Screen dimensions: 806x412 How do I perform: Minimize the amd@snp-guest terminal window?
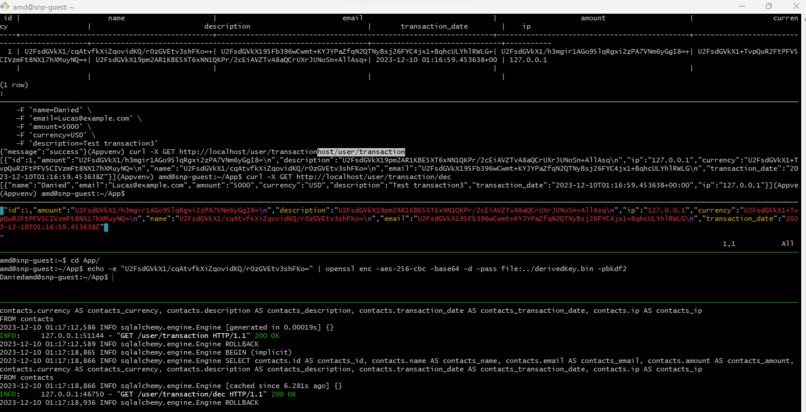coord(743,6)
